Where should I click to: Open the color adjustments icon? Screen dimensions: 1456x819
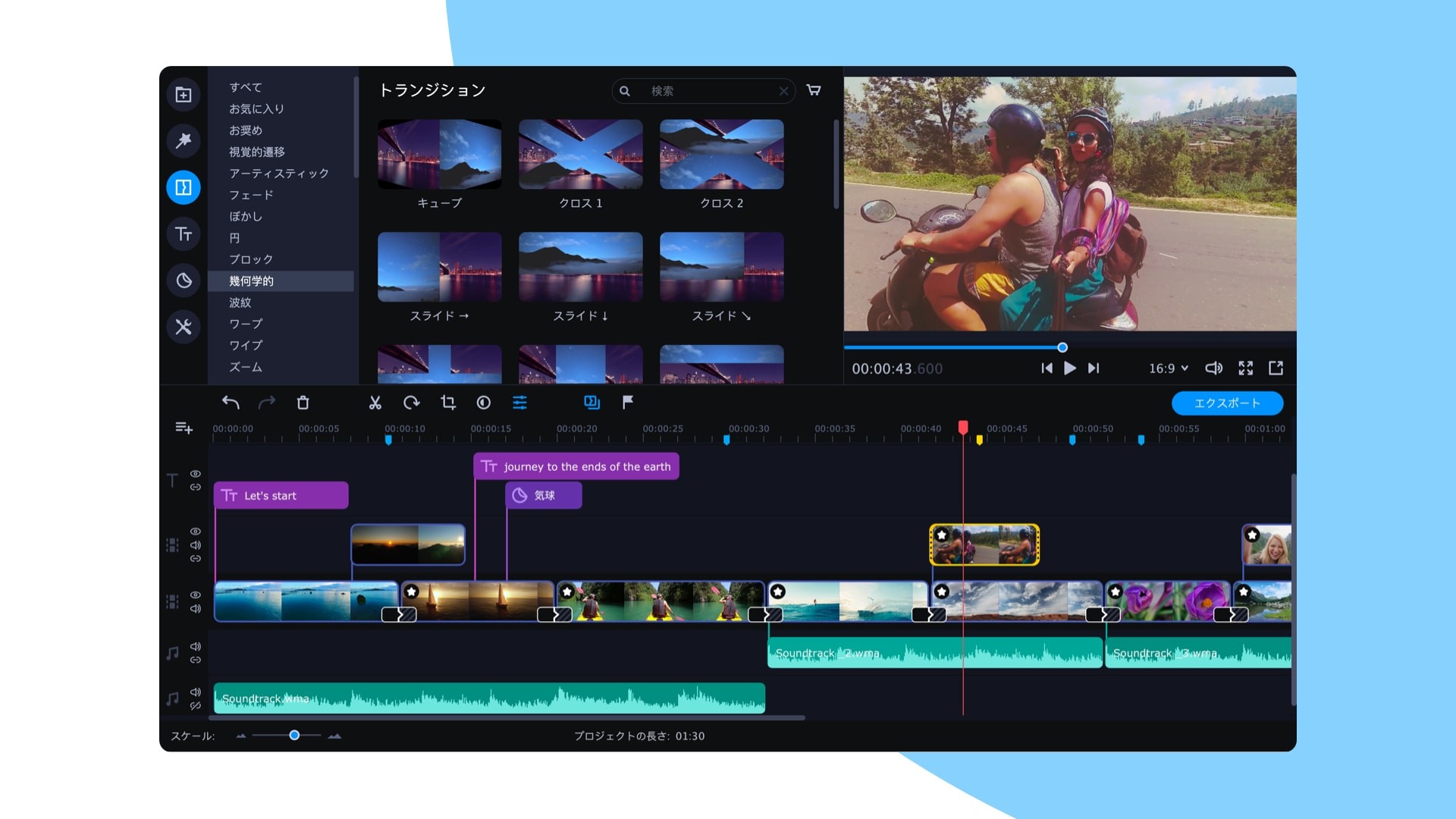point(484,403)
